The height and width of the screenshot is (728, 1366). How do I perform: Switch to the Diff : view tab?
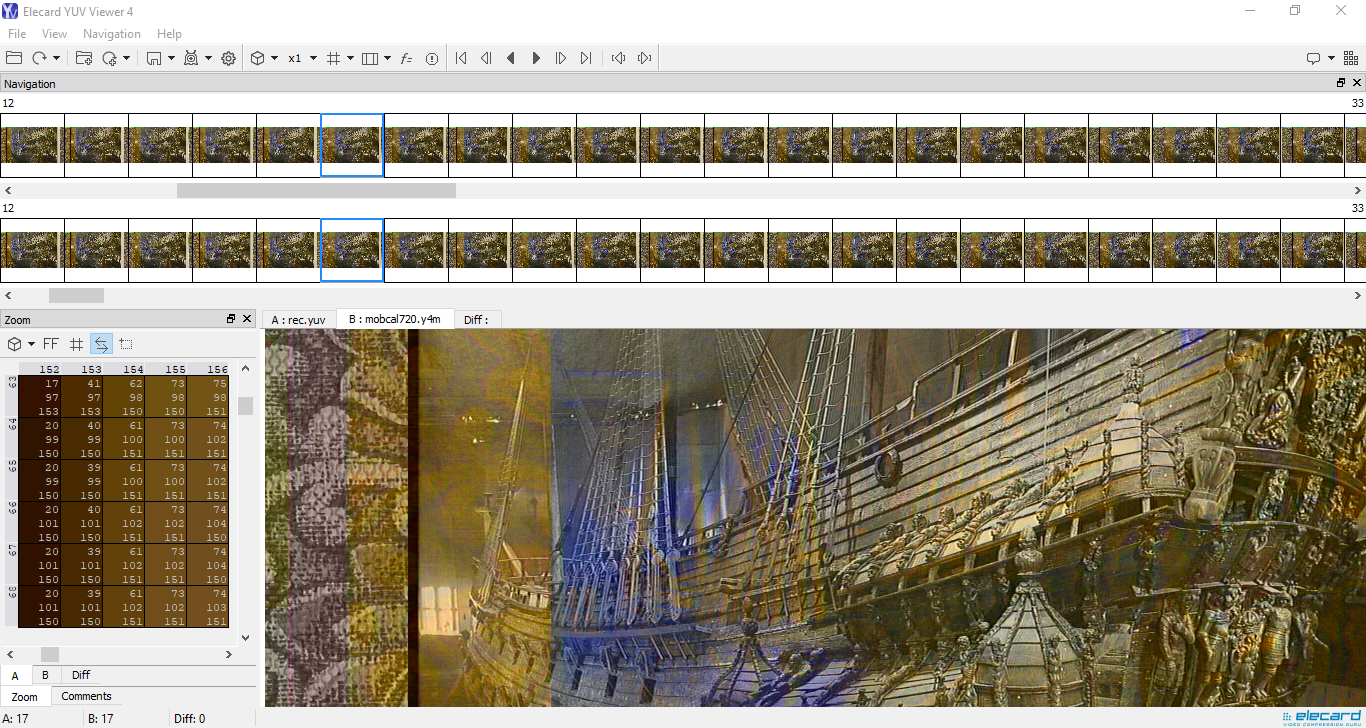click(x=476, y=320)
